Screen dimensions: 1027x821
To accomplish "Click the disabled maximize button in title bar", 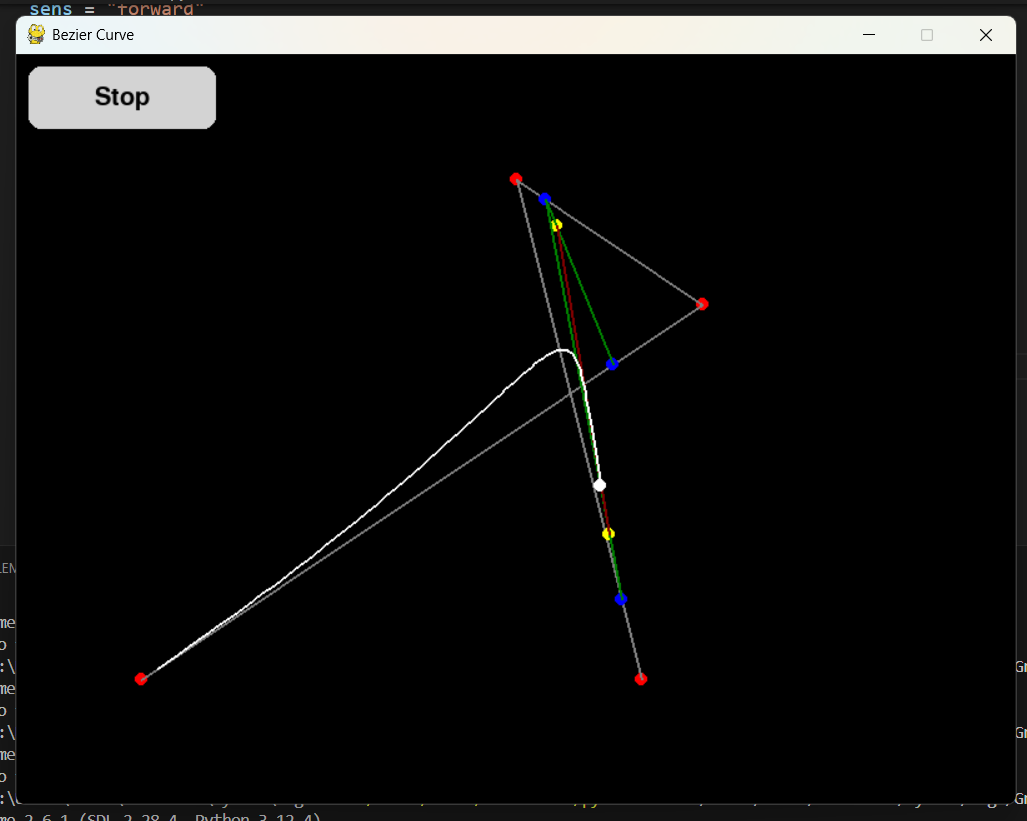I will click(926, 35).
